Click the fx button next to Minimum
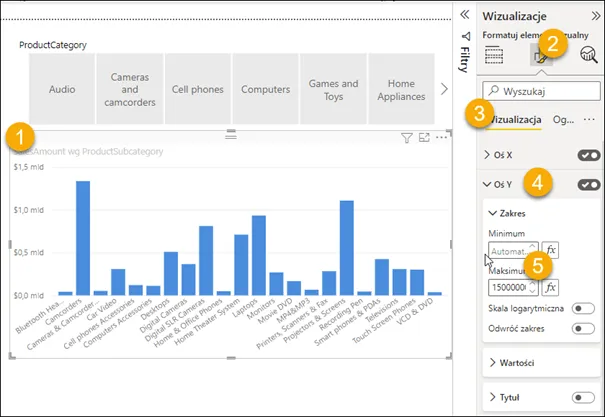Image resolution: width=605 pixels, height=417 pixels. [x=550, y=249]
